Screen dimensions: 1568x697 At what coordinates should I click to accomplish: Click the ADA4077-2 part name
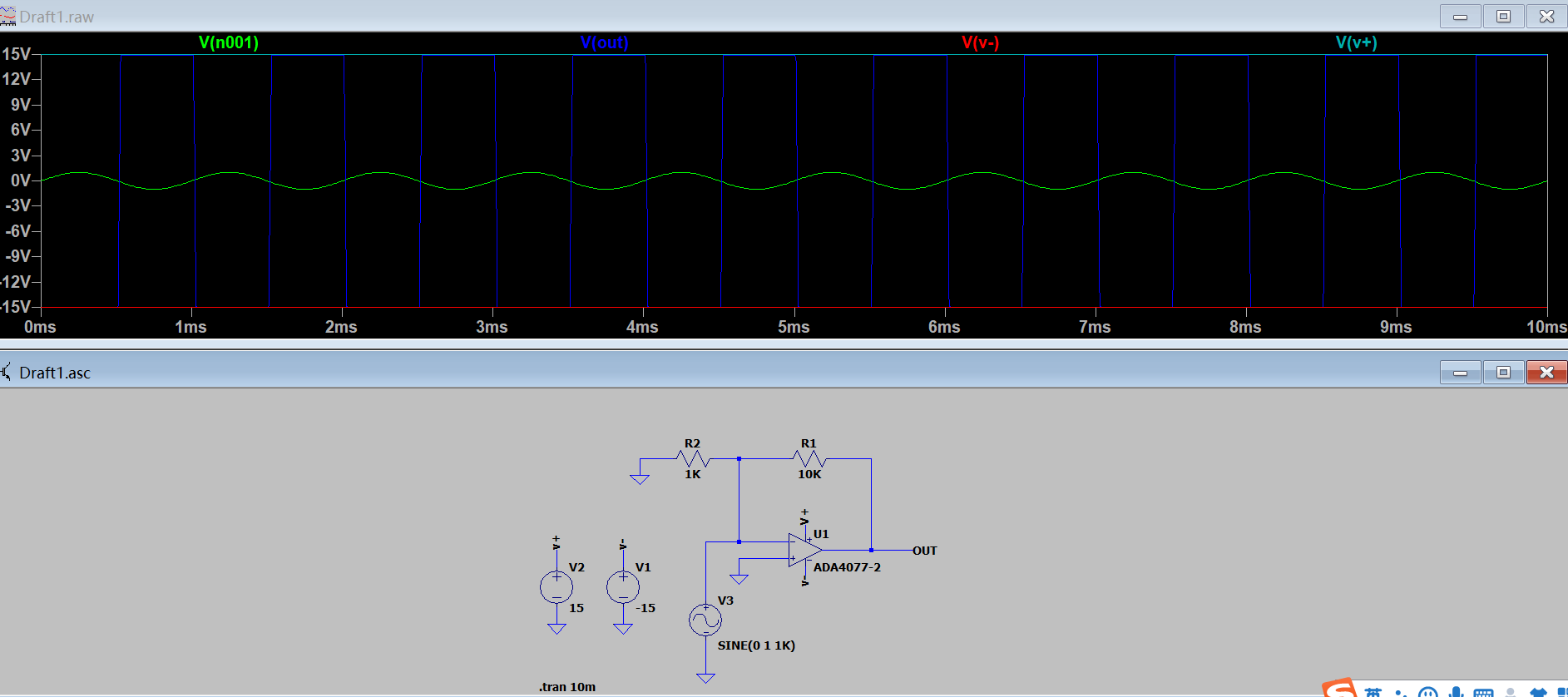847,567
